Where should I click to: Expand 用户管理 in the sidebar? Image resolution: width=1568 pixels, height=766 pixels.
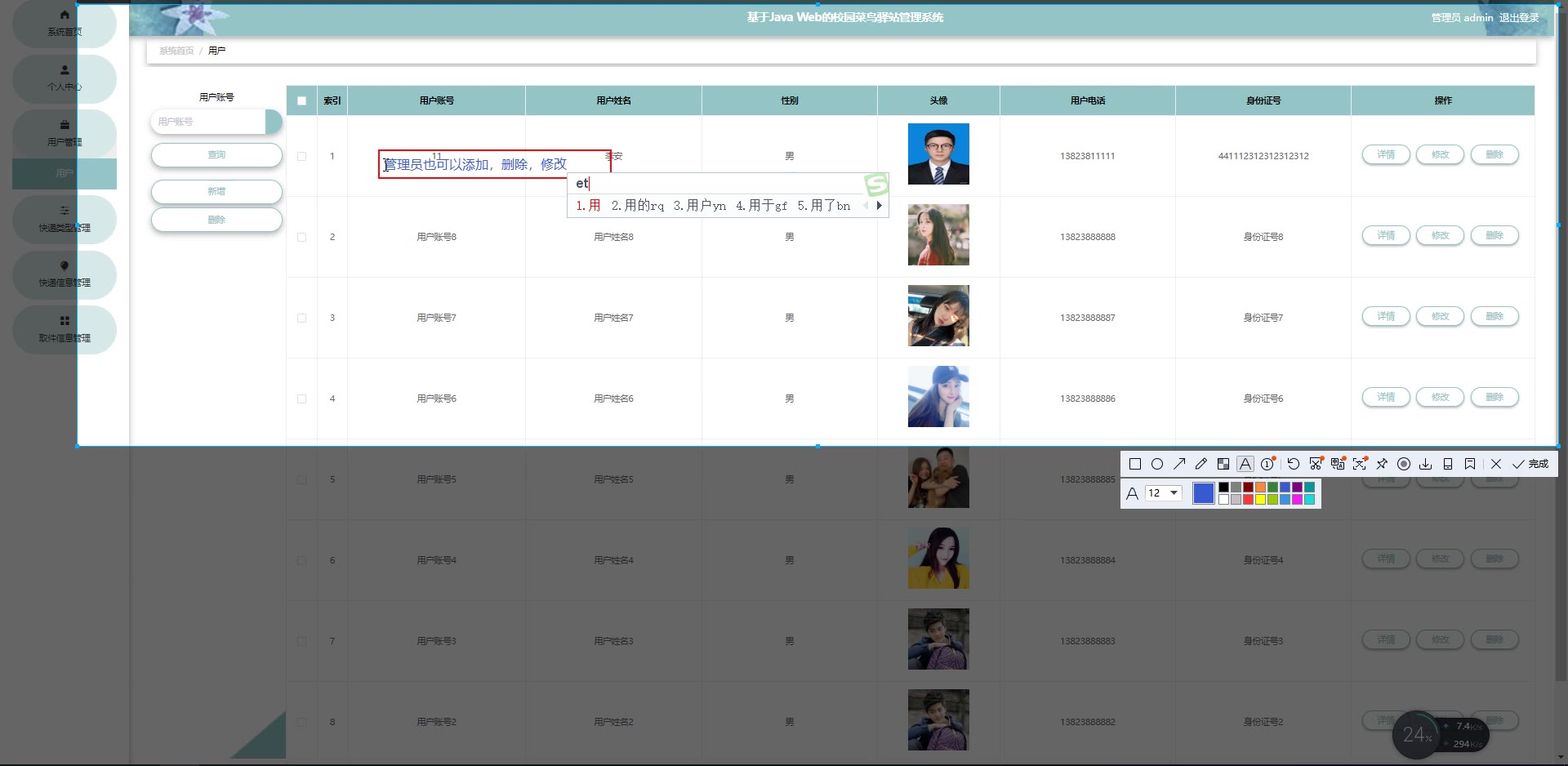point(65,133)
